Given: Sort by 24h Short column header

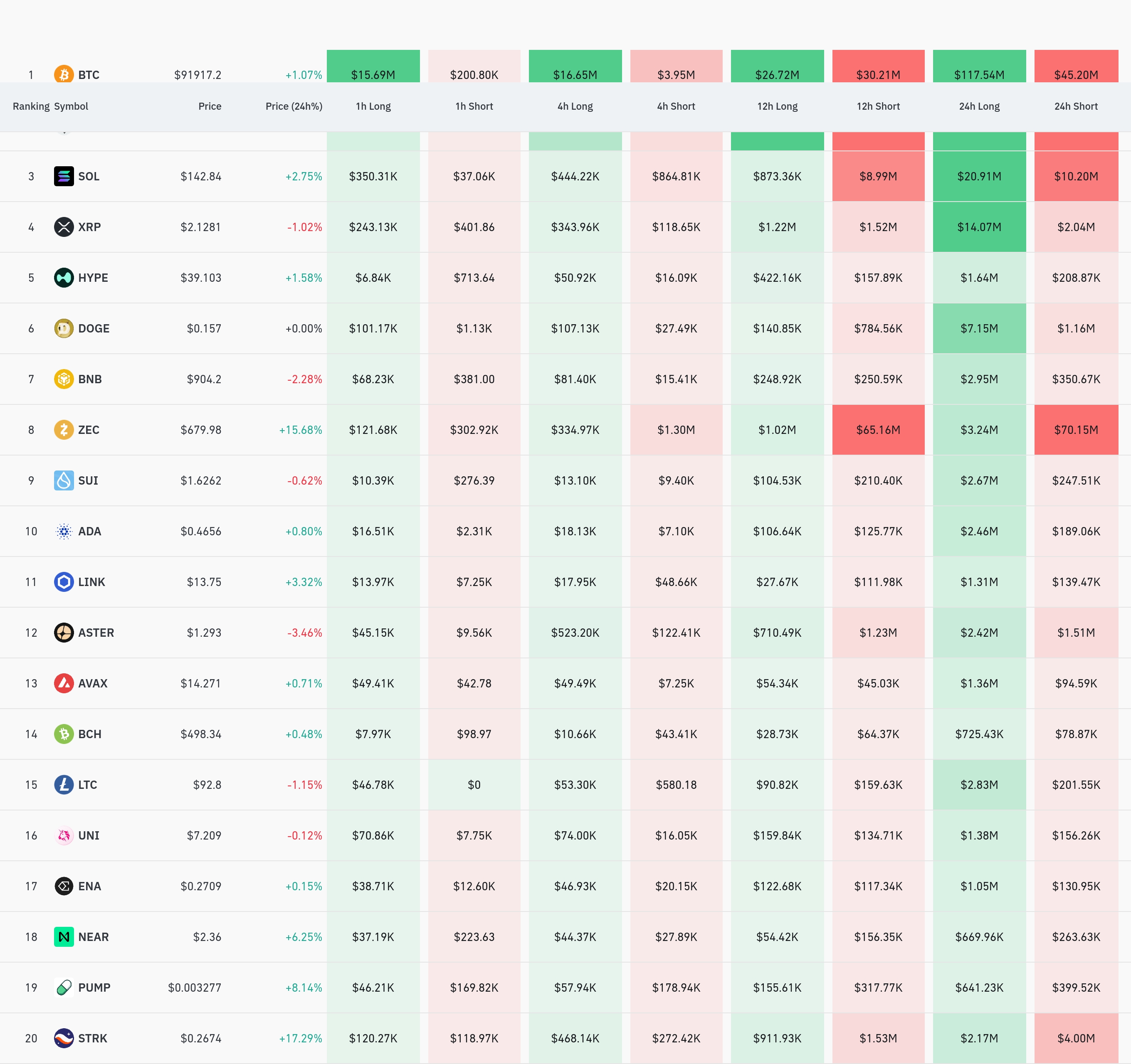Looking at the screenshot, I should click(x=1075, y=106).
